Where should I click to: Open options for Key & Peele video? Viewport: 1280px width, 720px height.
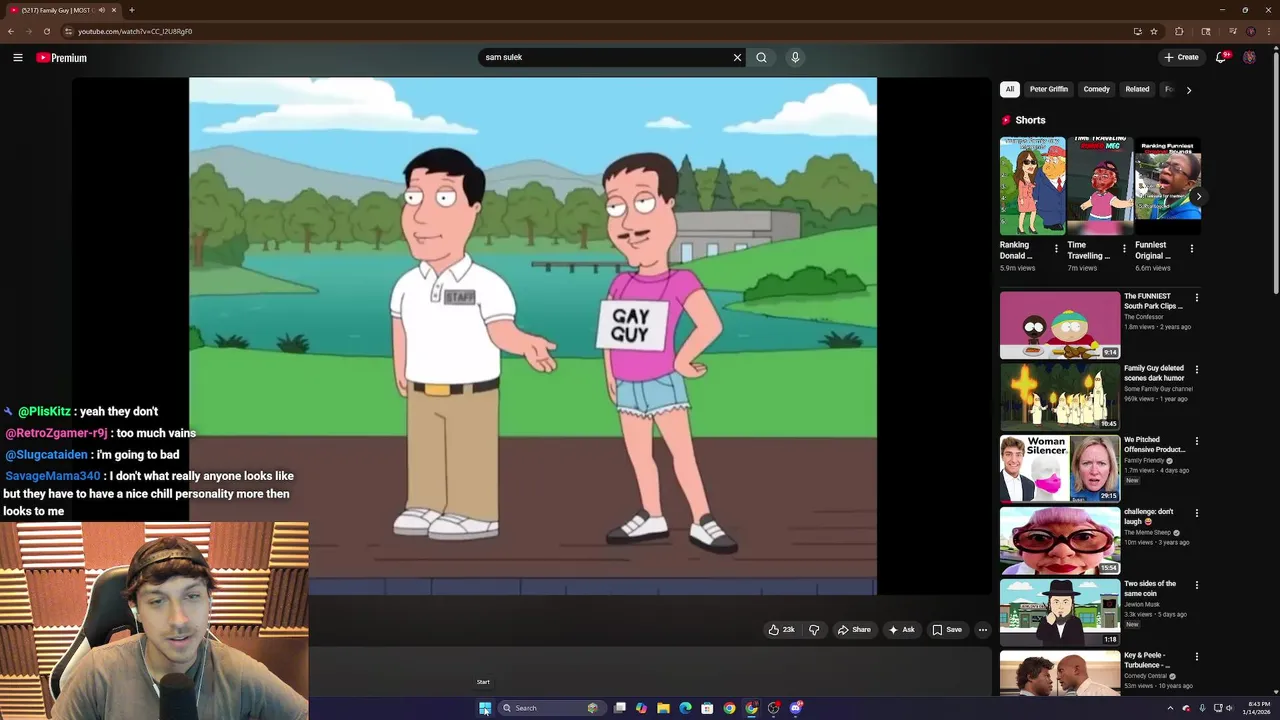coord(1196,657)
